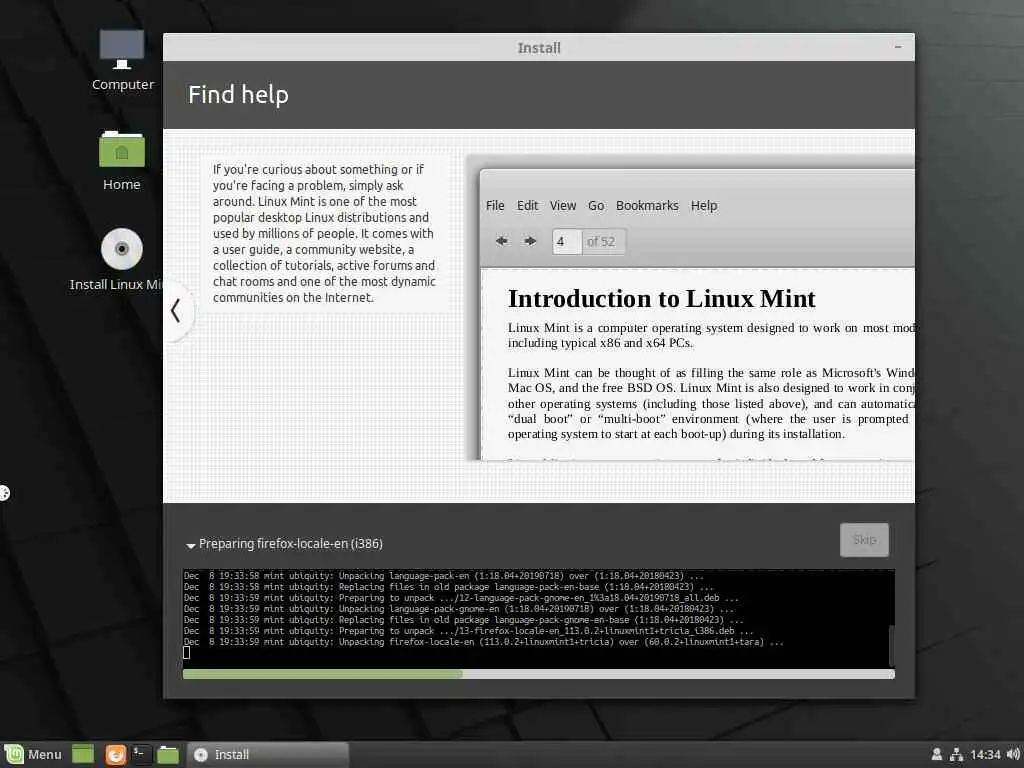Click 'Preparing firefox-locale-en (i386)' status text
The height and width of the screenshot is (768, 1024).
[291, 543]
